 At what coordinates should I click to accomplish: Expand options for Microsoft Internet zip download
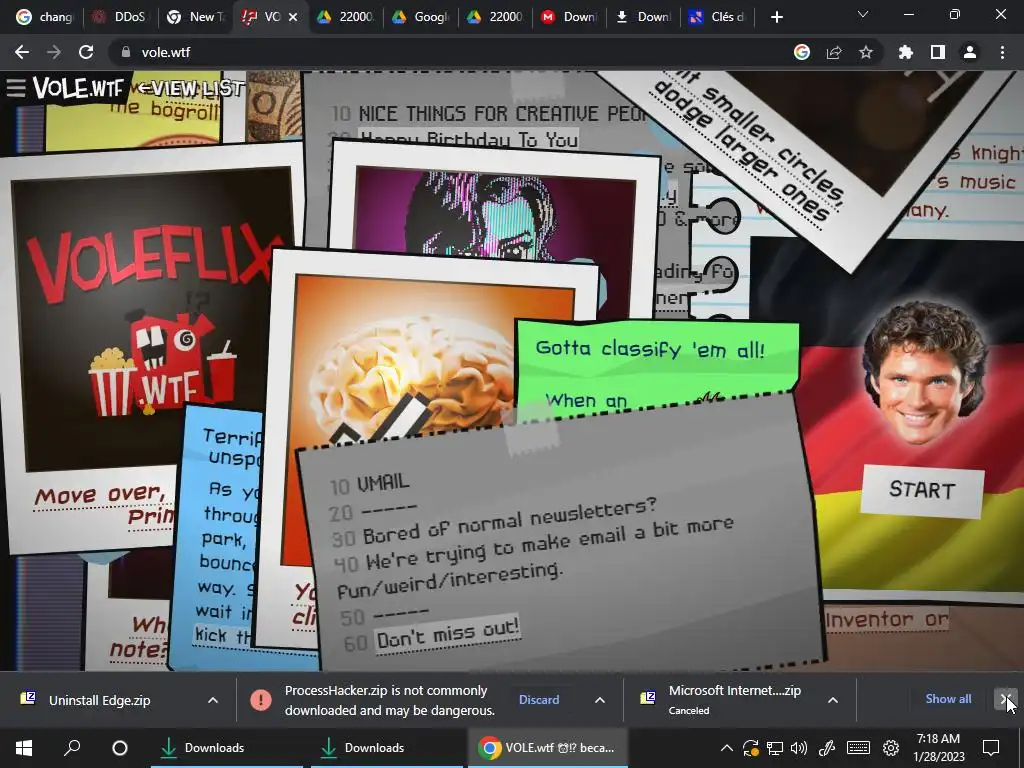(833, 700)
